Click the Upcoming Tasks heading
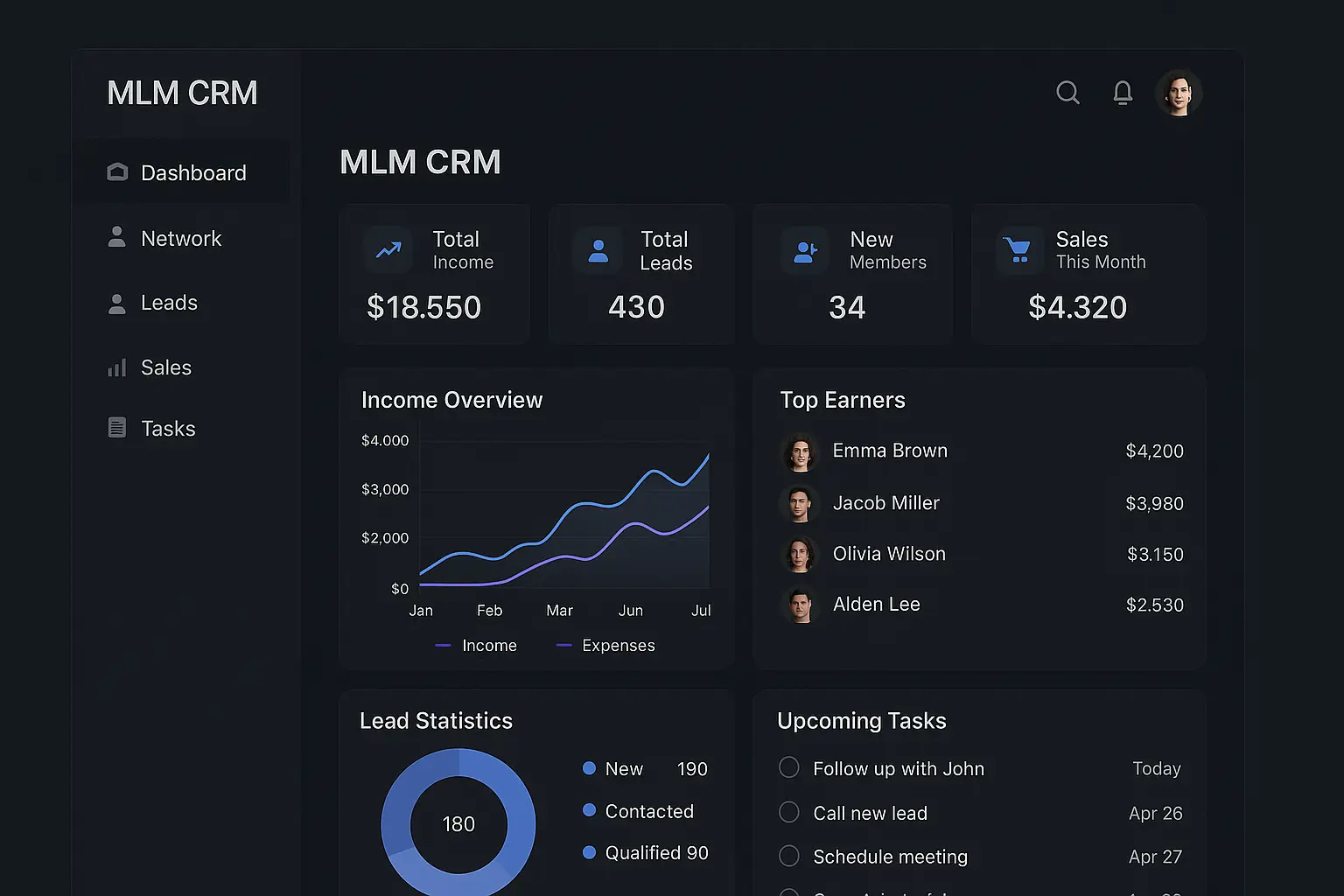1344x896 pixels. (x=862, y=721)
